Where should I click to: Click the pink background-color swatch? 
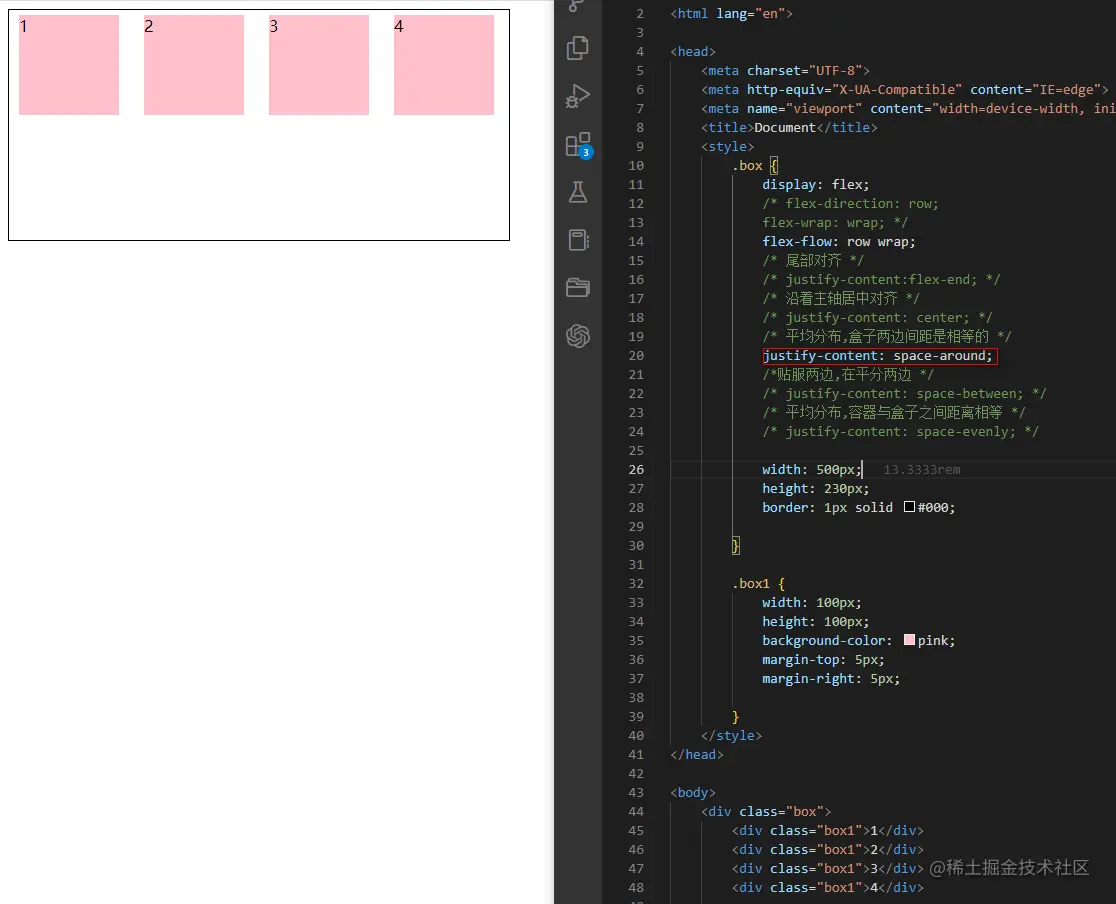909,640
